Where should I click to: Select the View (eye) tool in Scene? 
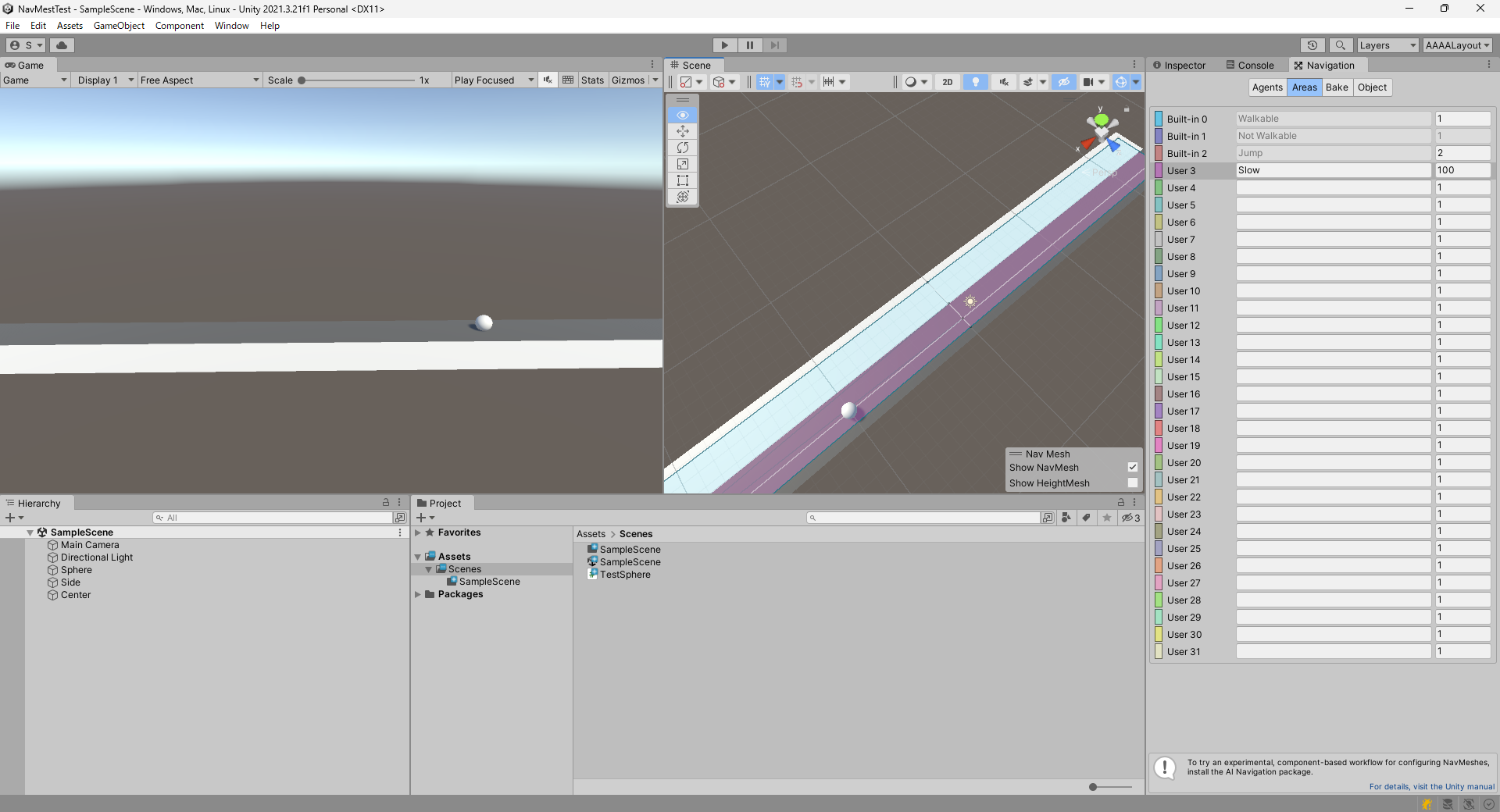[x=683, y=115]
